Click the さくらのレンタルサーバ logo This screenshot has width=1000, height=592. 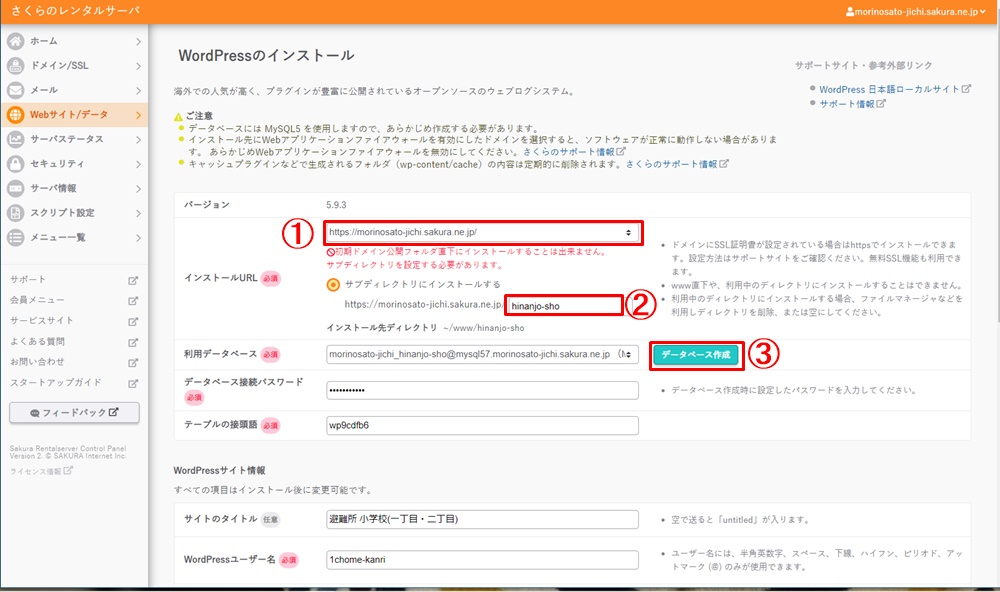[75, 11]
